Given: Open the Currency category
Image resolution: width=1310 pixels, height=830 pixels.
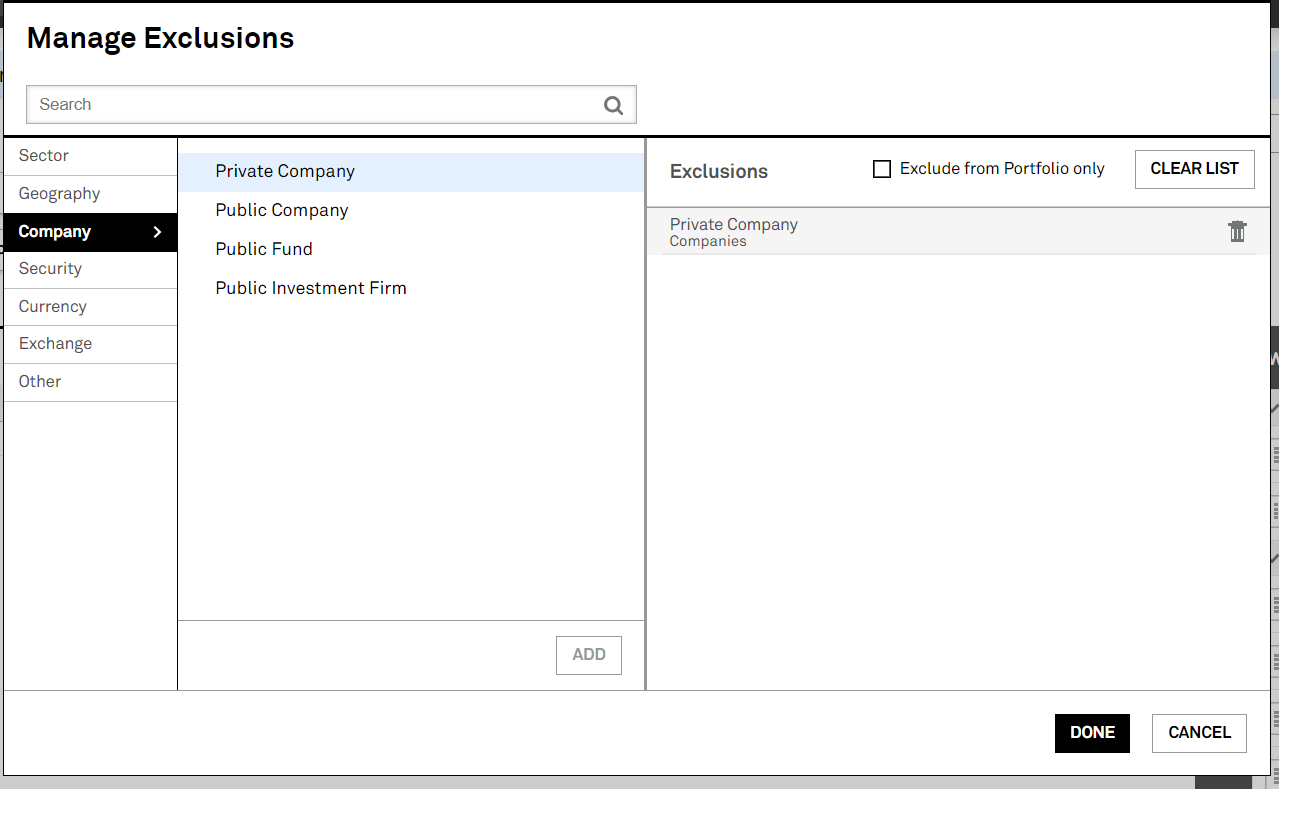Looking at the screenshot, I should (53, 307).
